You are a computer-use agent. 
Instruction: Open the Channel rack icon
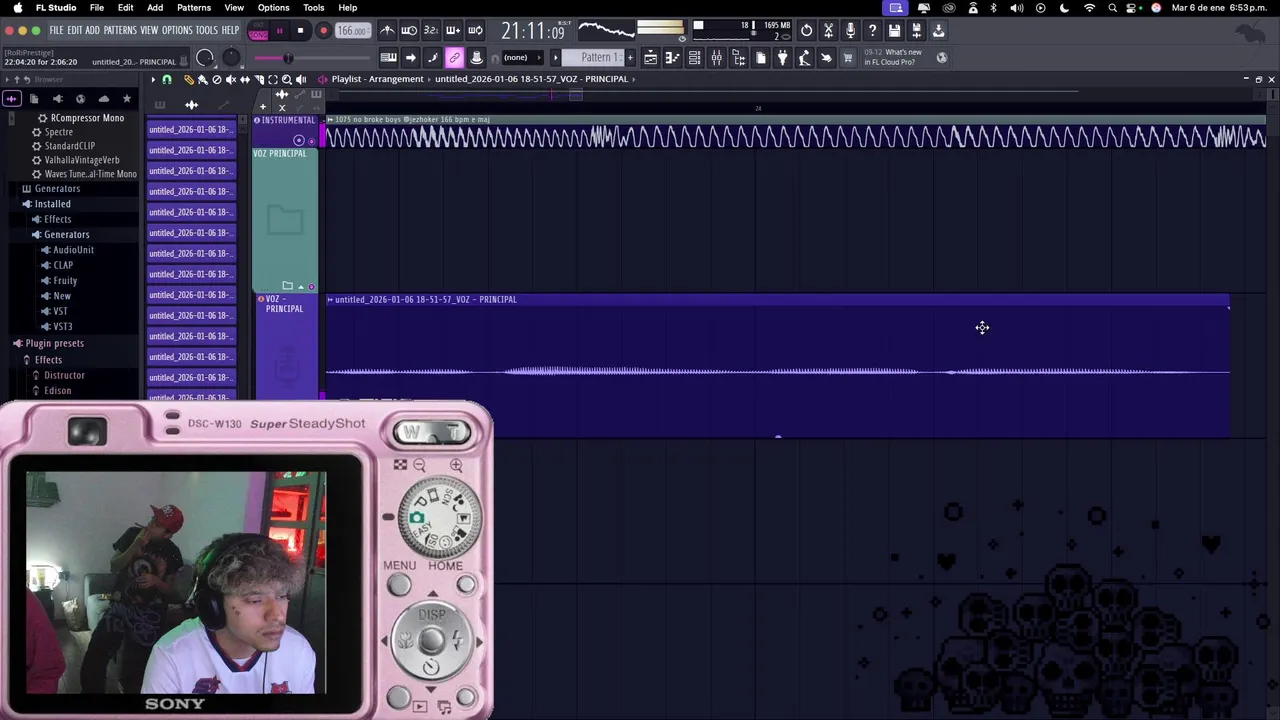click(694, 57)
